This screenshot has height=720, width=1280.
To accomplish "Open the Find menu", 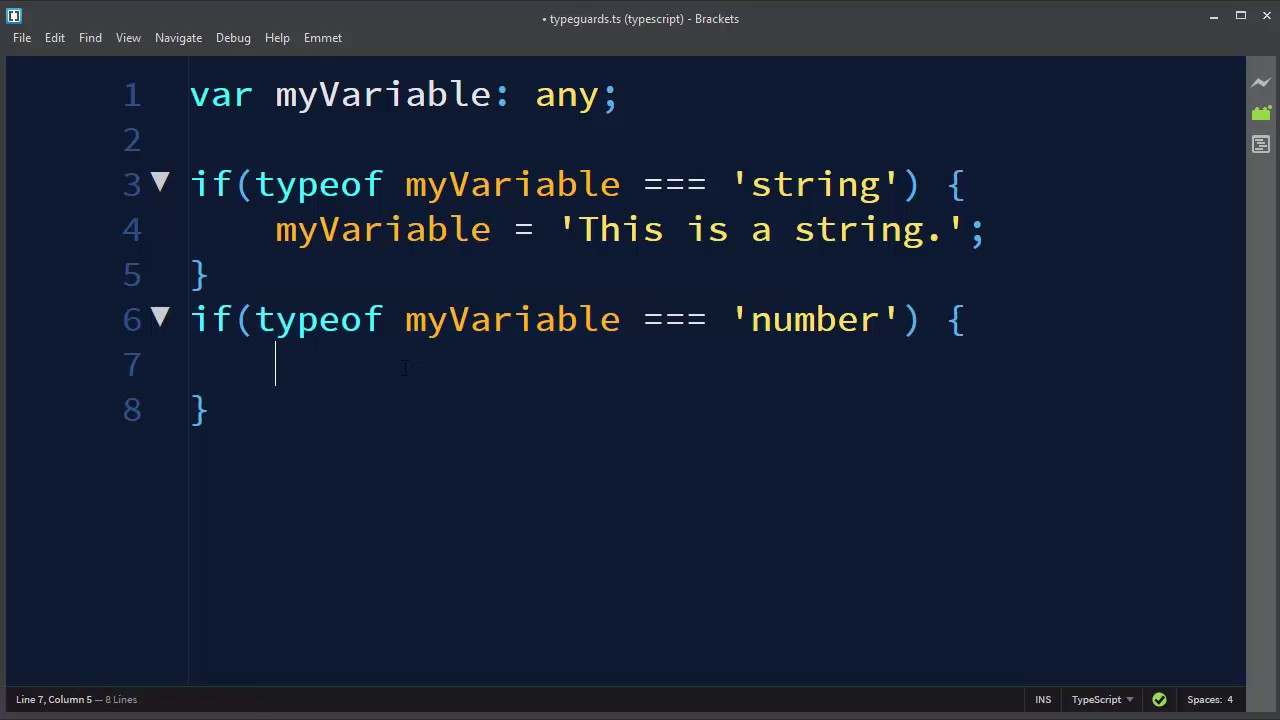I will click(90, 38).
